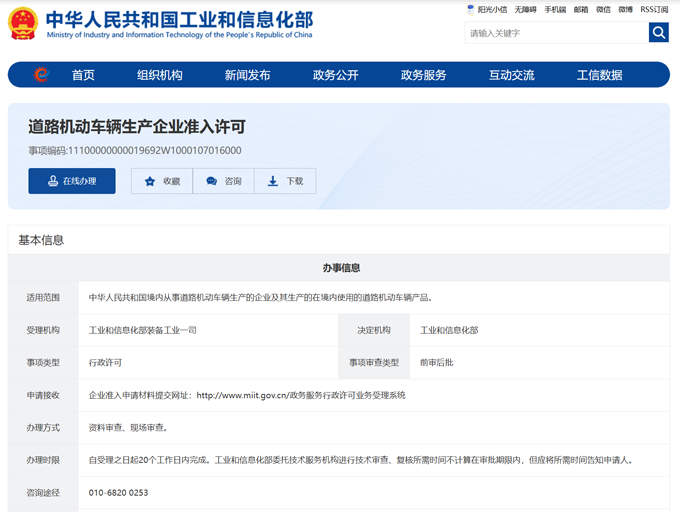Click the chat bubble icon for 咨询
Viewport: 680px width, 512px height.
212,181
